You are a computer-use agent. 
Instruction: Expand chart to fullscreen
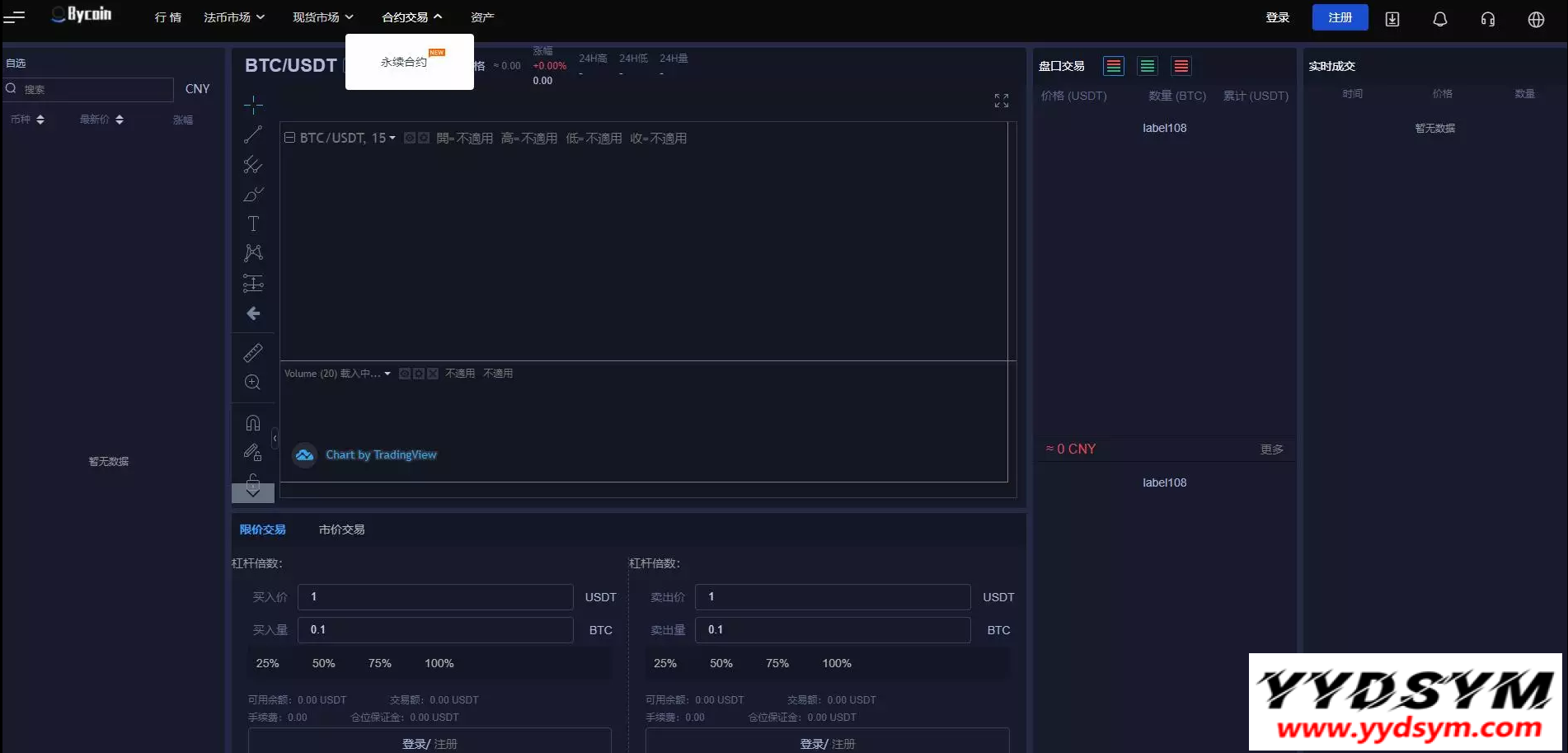coord(1001,101)
